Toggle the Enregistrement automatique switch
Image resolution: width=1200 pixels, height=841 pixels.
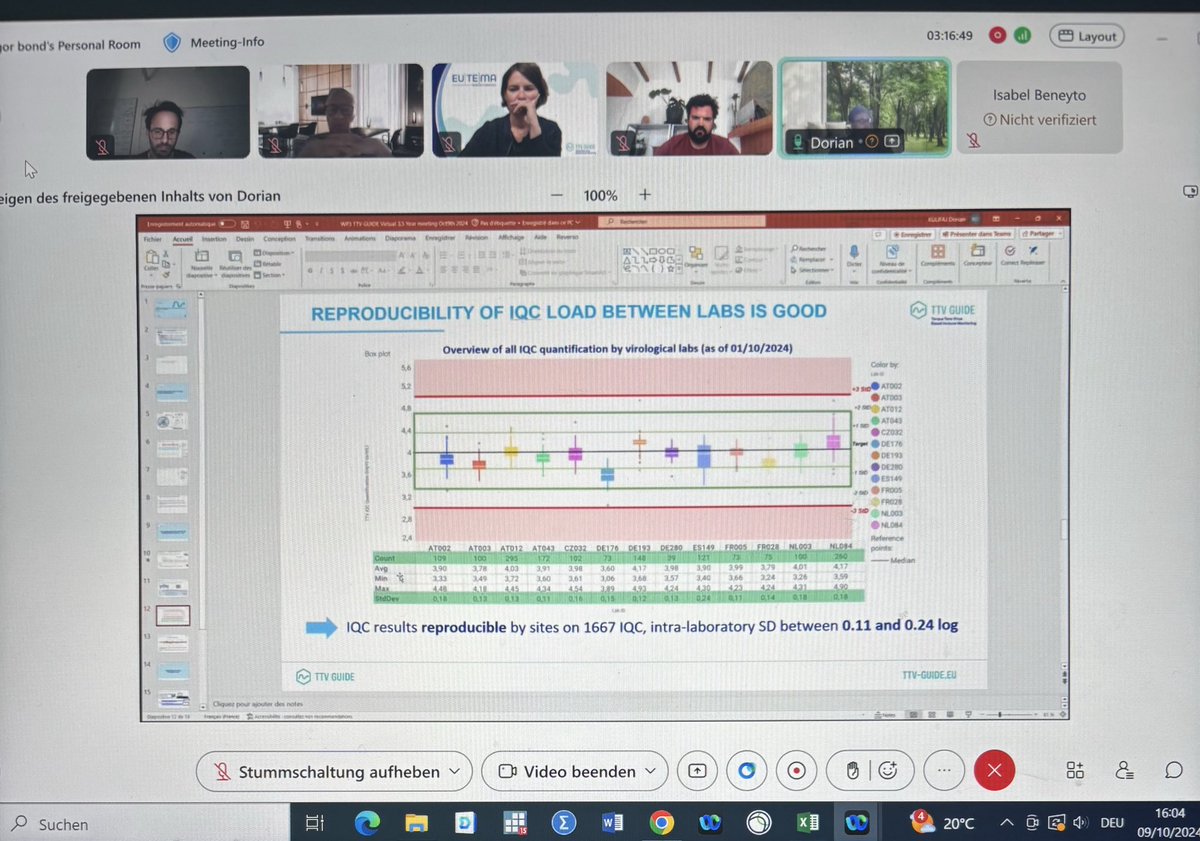point(228,222)
